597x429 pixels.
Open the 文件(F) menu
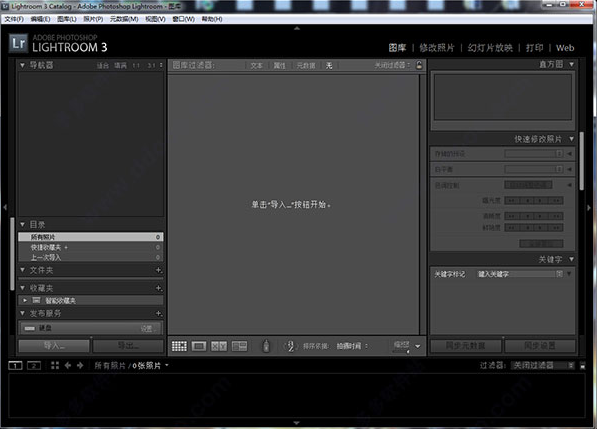point(14,19)
